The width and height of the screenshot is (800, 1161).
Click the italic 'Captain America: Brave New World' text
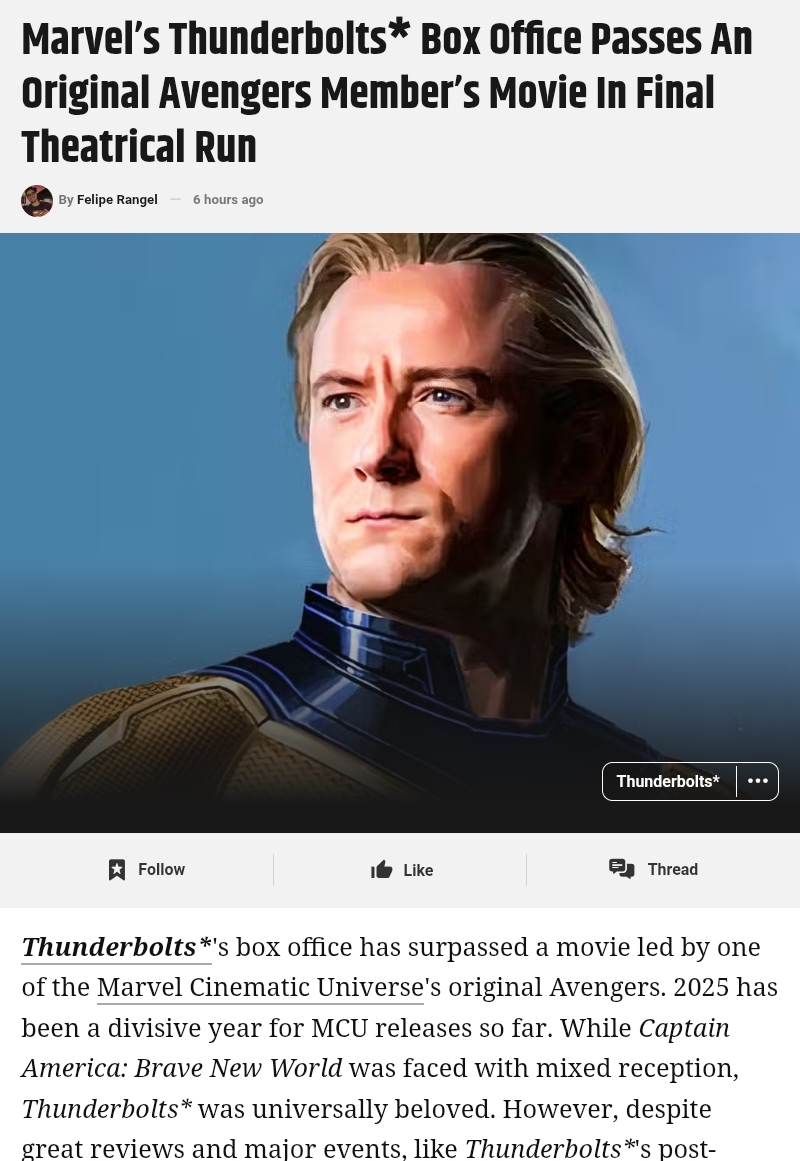tap(376, 1048)
